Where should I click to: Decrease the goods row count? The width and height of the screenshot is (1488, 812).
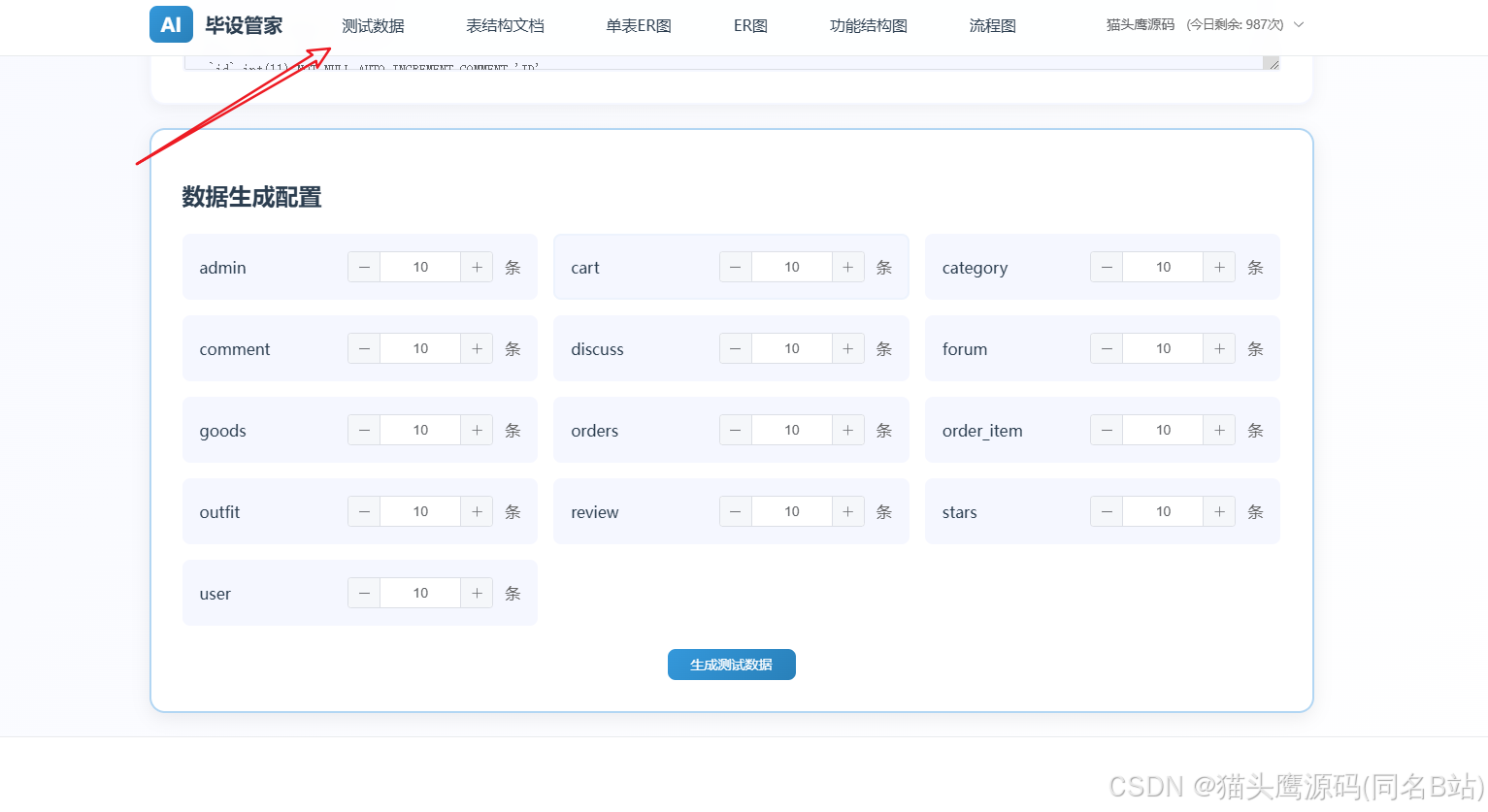point(364,430)
